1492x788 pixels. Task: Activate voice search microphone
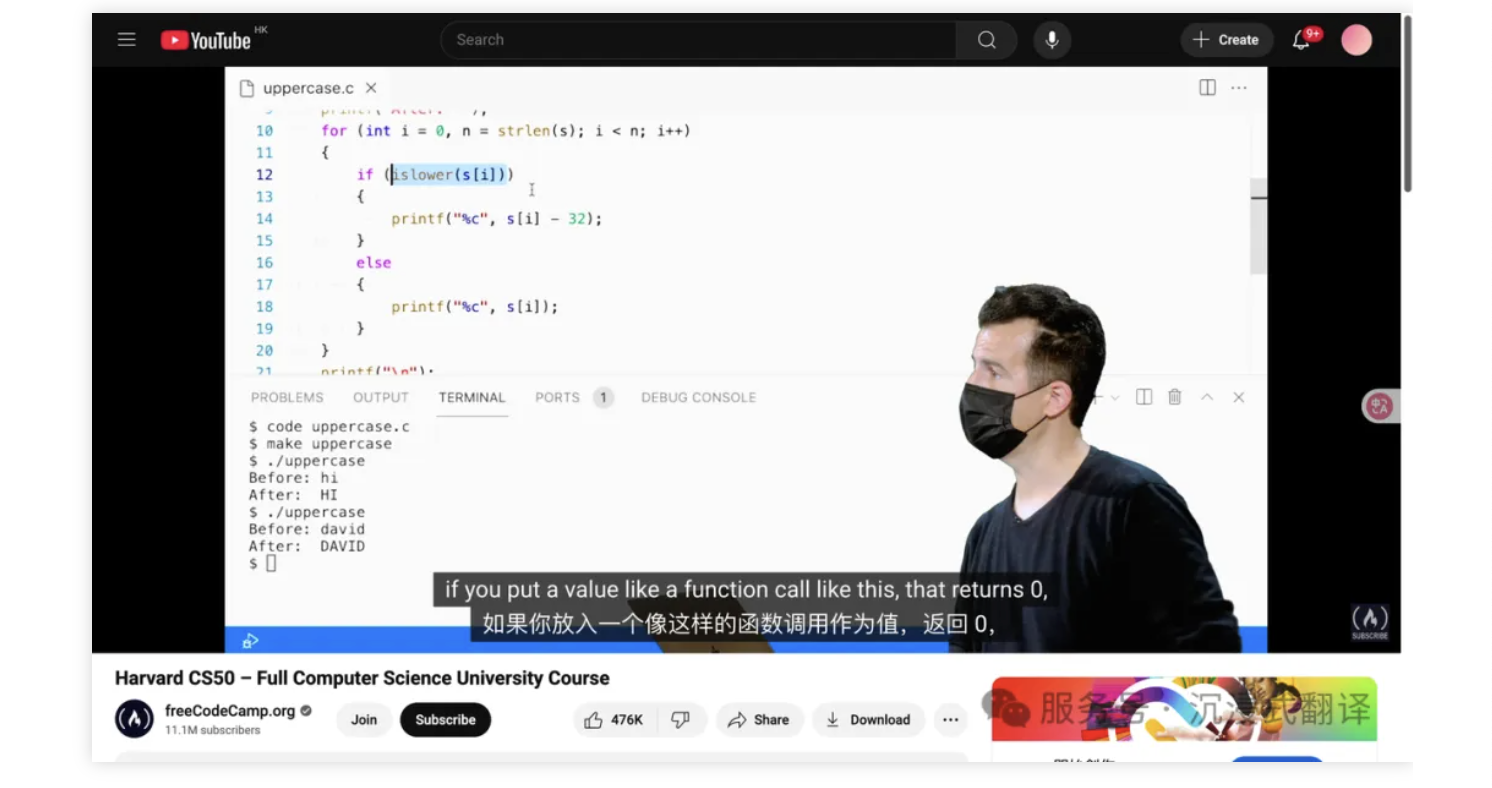point(1052,40)
